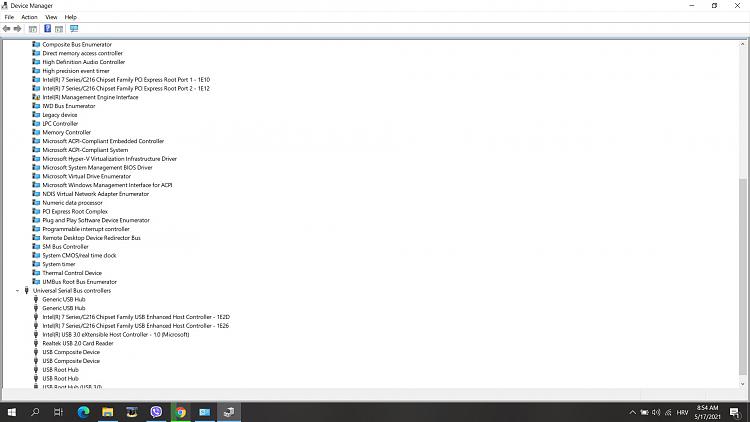Screen dimensions: 750x422
Task: Select NDIS Virtual Network Adapter Enumerator
Action: [96, 194]
